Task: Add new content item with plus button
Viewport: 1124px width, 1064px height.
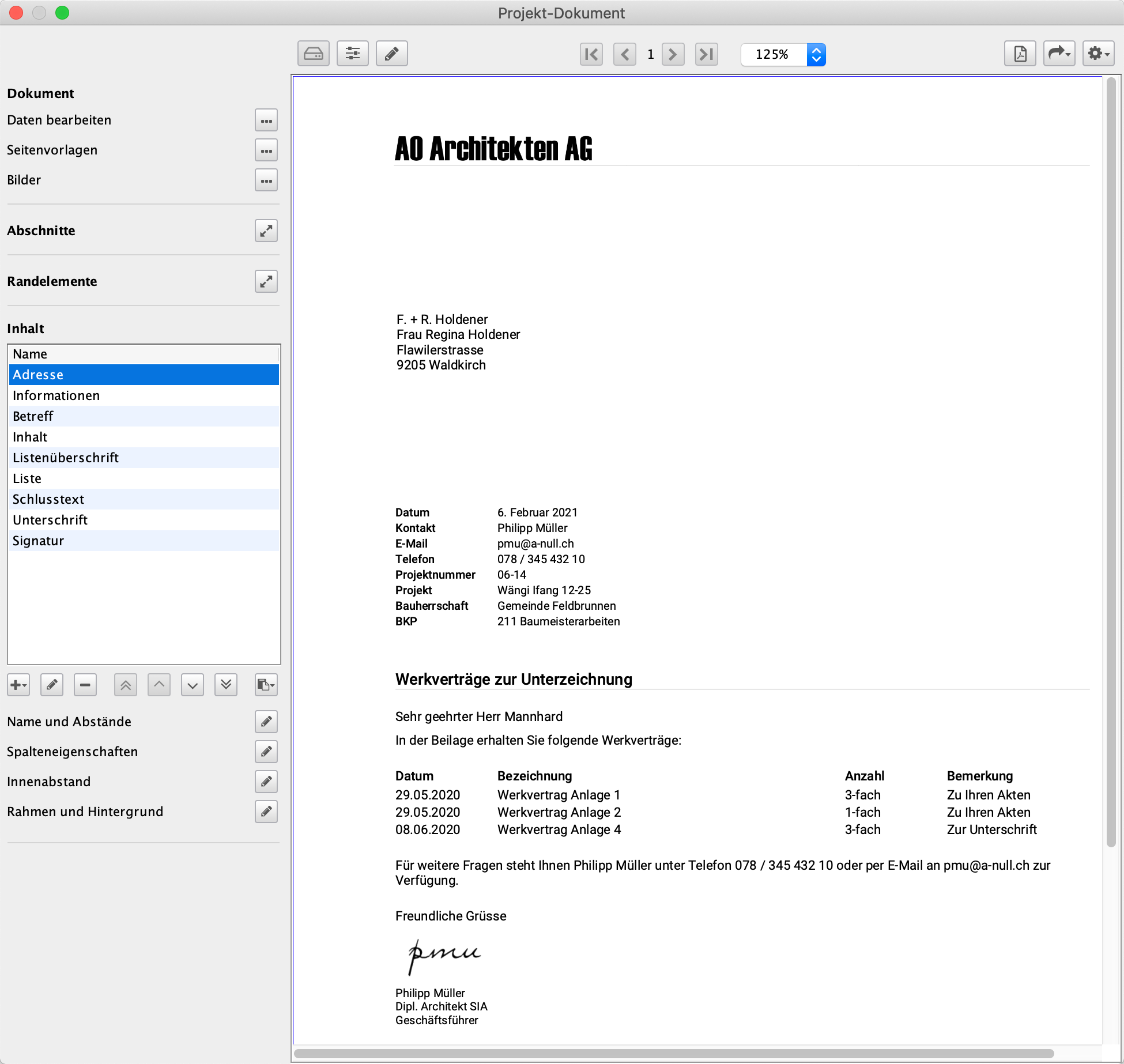Action: pyautogui.click(x=18, y=685)
